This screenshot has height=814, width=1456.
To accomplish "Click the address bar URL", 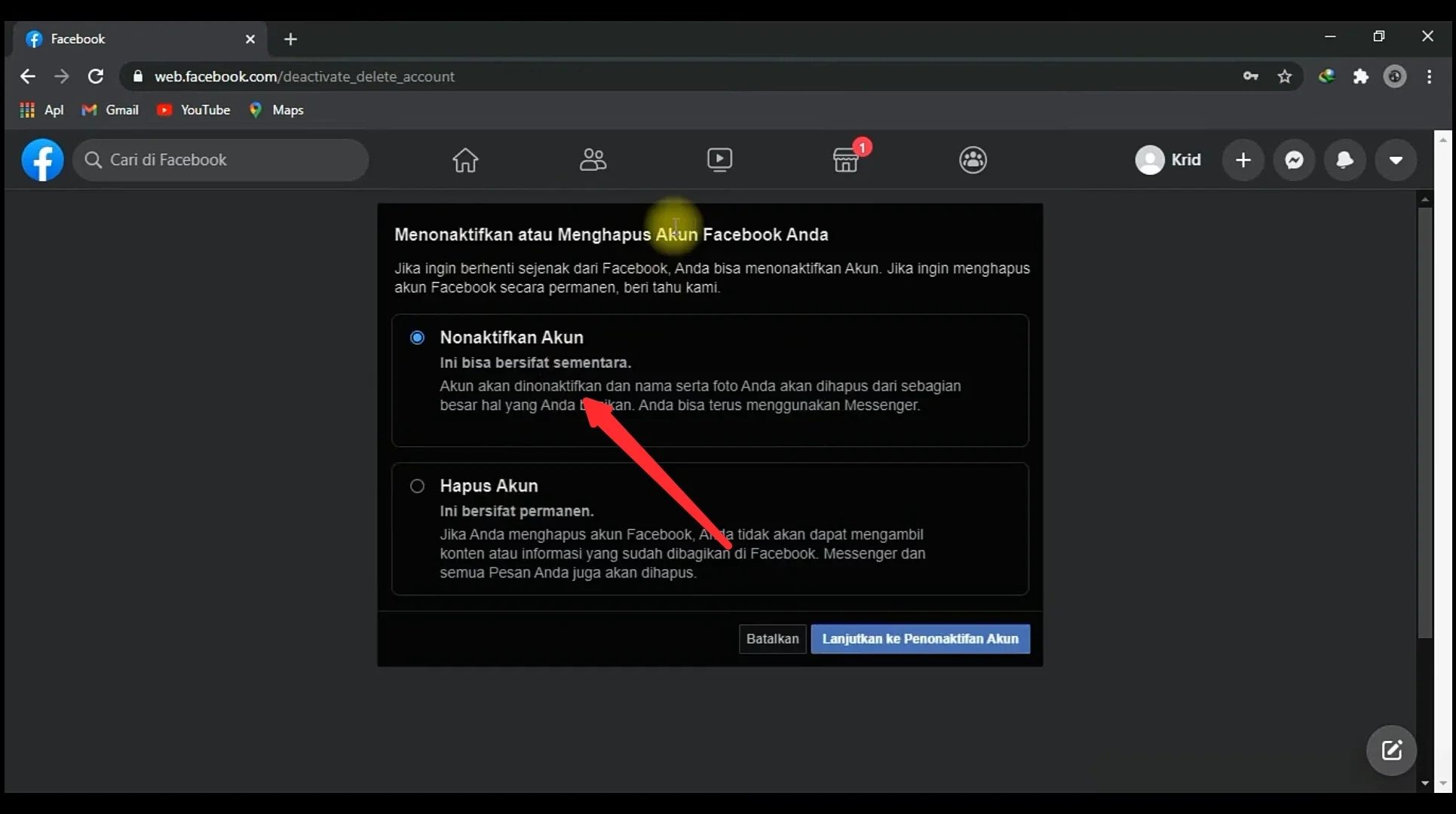I will coord(305,76).
